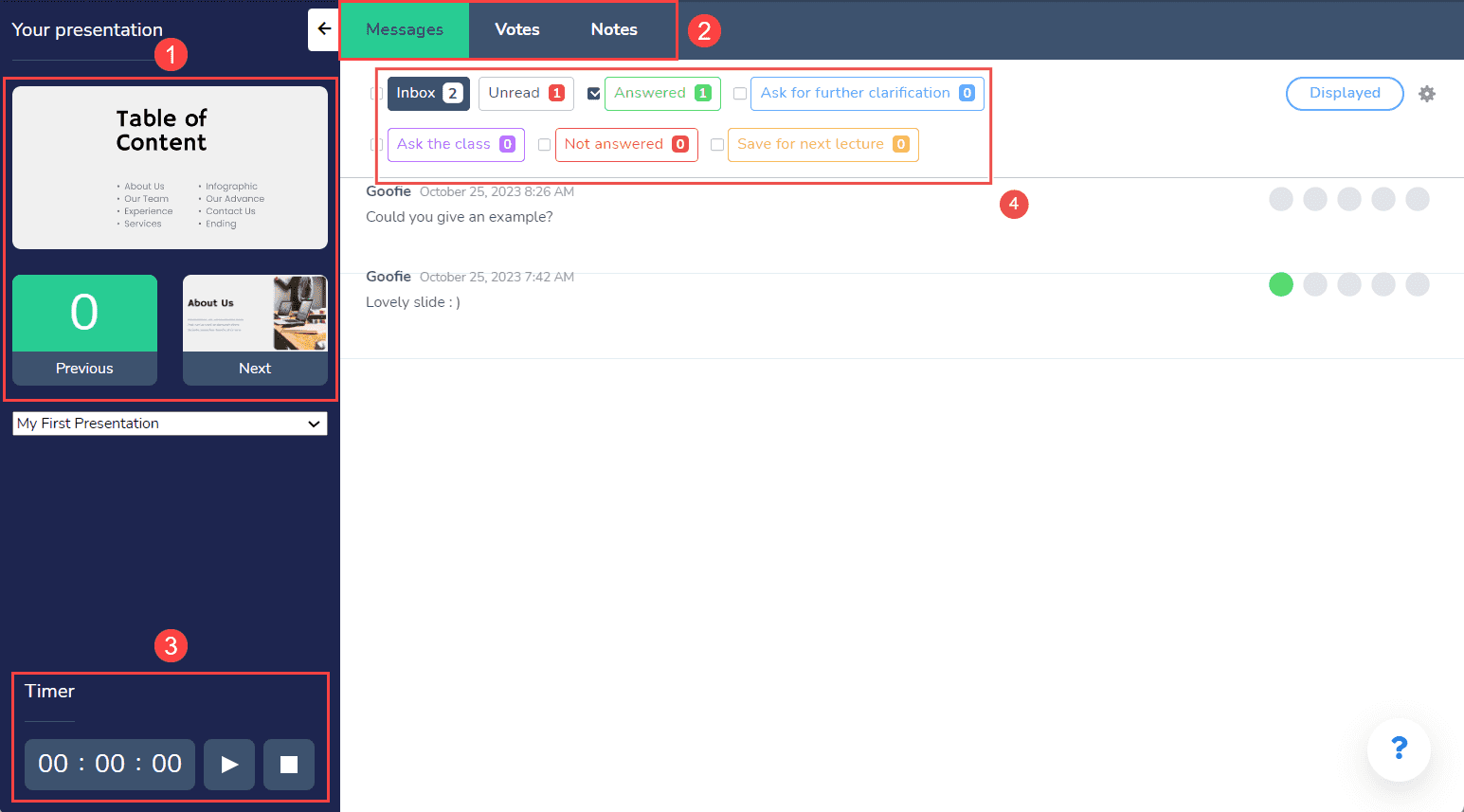Tick the Save for next lecture checkbox
The image size is (1464, 812).
click(717, 145)
